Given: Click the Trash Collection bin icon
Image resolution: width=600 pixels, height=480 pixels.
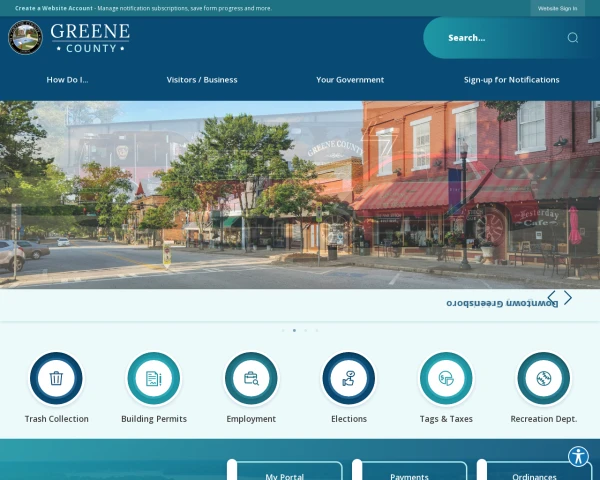Looking at the screenshot, I should (x=56, y=378).
